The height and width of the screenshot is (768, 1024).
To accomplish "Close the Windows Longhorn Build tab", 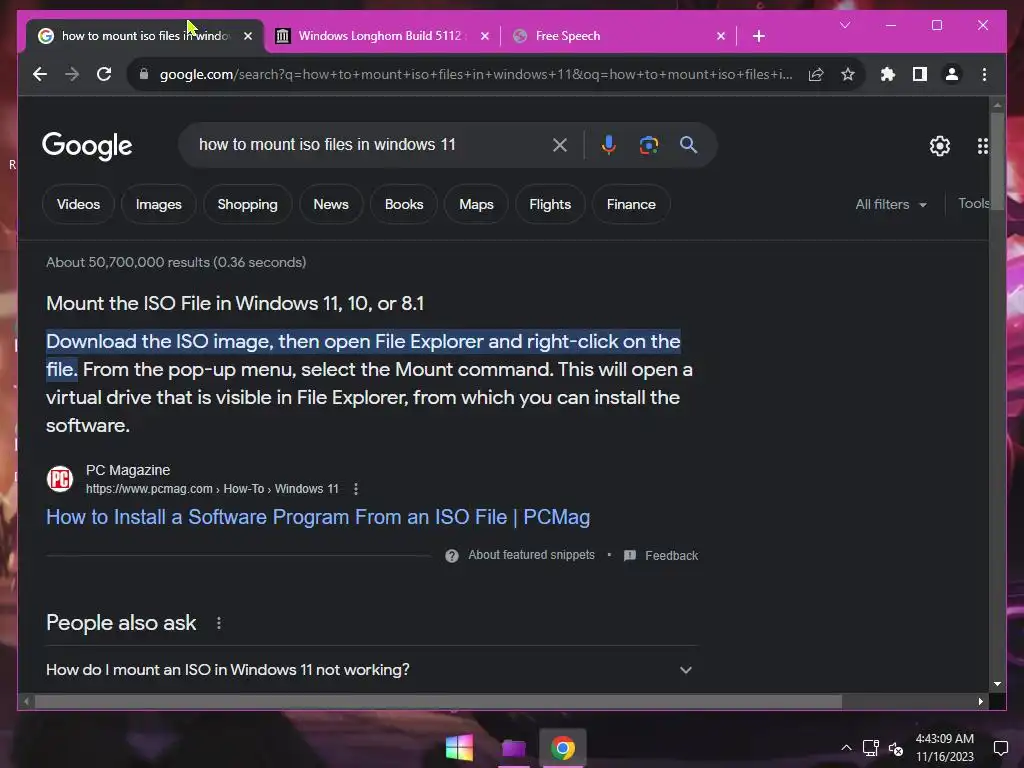I will 485,36.
